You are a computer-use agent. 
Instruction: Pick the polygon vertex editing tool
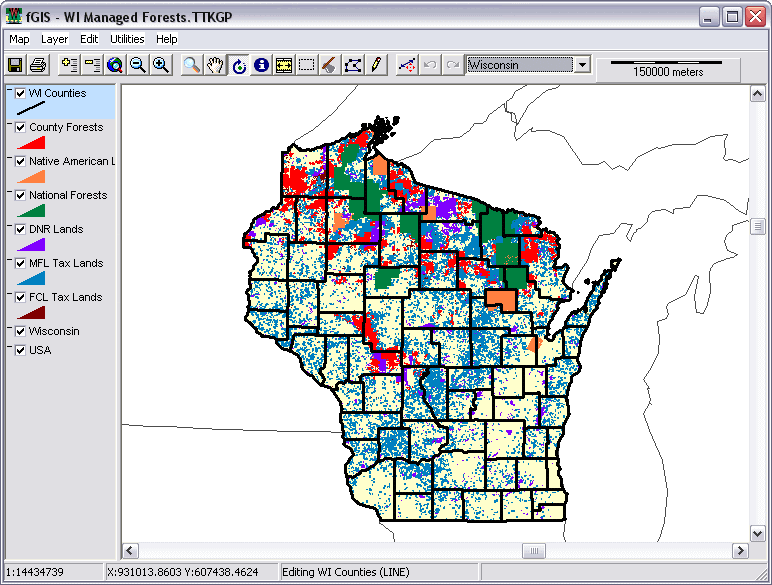click(353, 65)
